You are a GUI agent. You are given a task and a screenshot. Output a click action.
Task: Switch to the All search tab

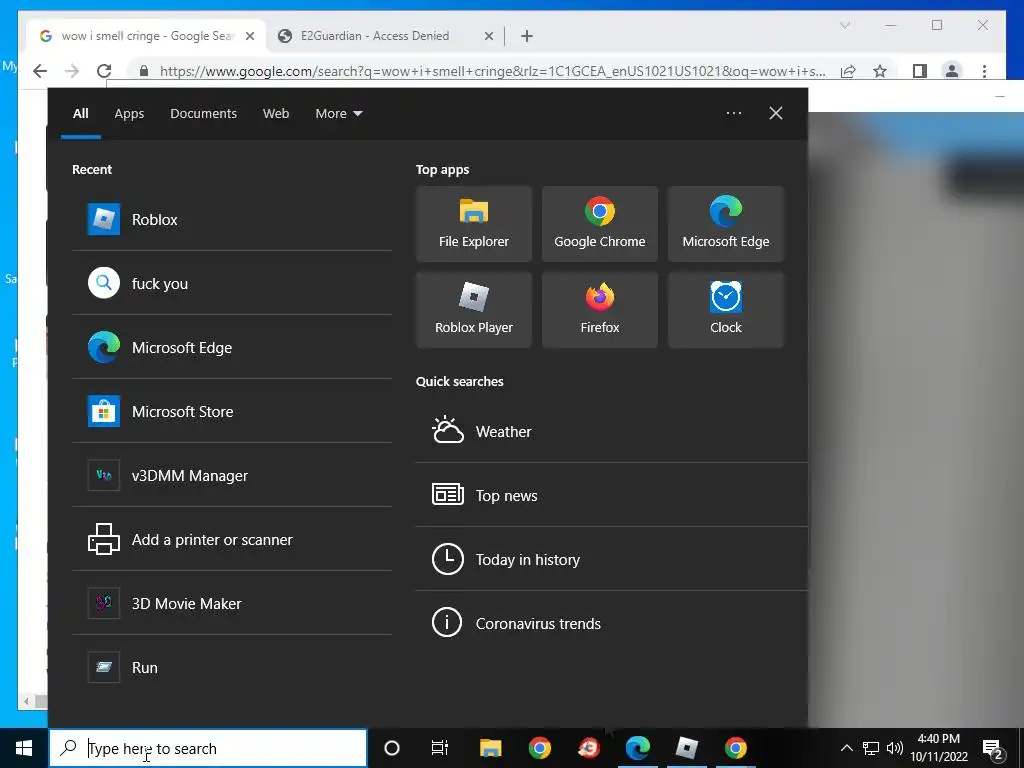point(81,114)
